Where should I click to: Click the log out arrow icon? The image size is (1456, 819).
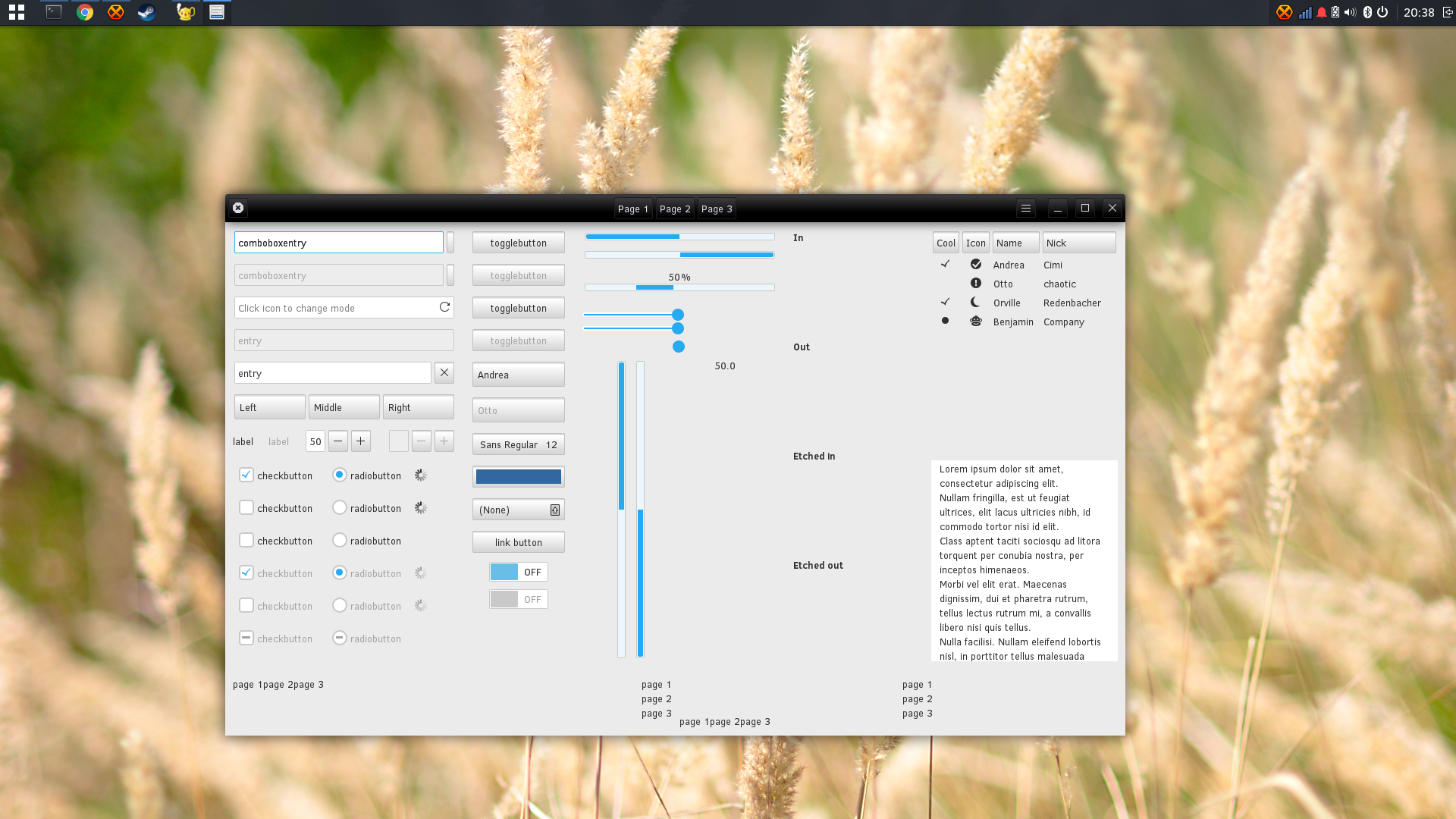point(1448,12)
